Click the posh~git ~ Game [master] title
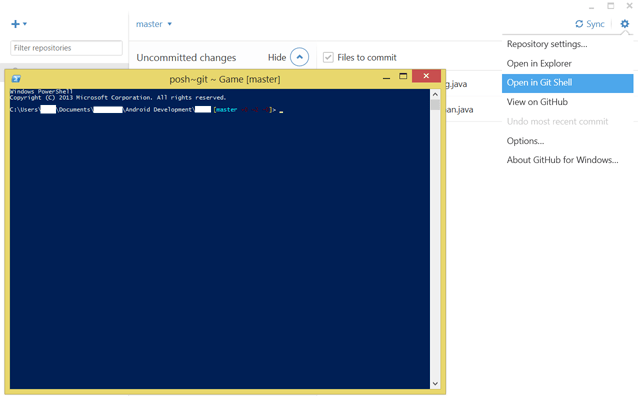Screen dimensions: 638x396 225,79
